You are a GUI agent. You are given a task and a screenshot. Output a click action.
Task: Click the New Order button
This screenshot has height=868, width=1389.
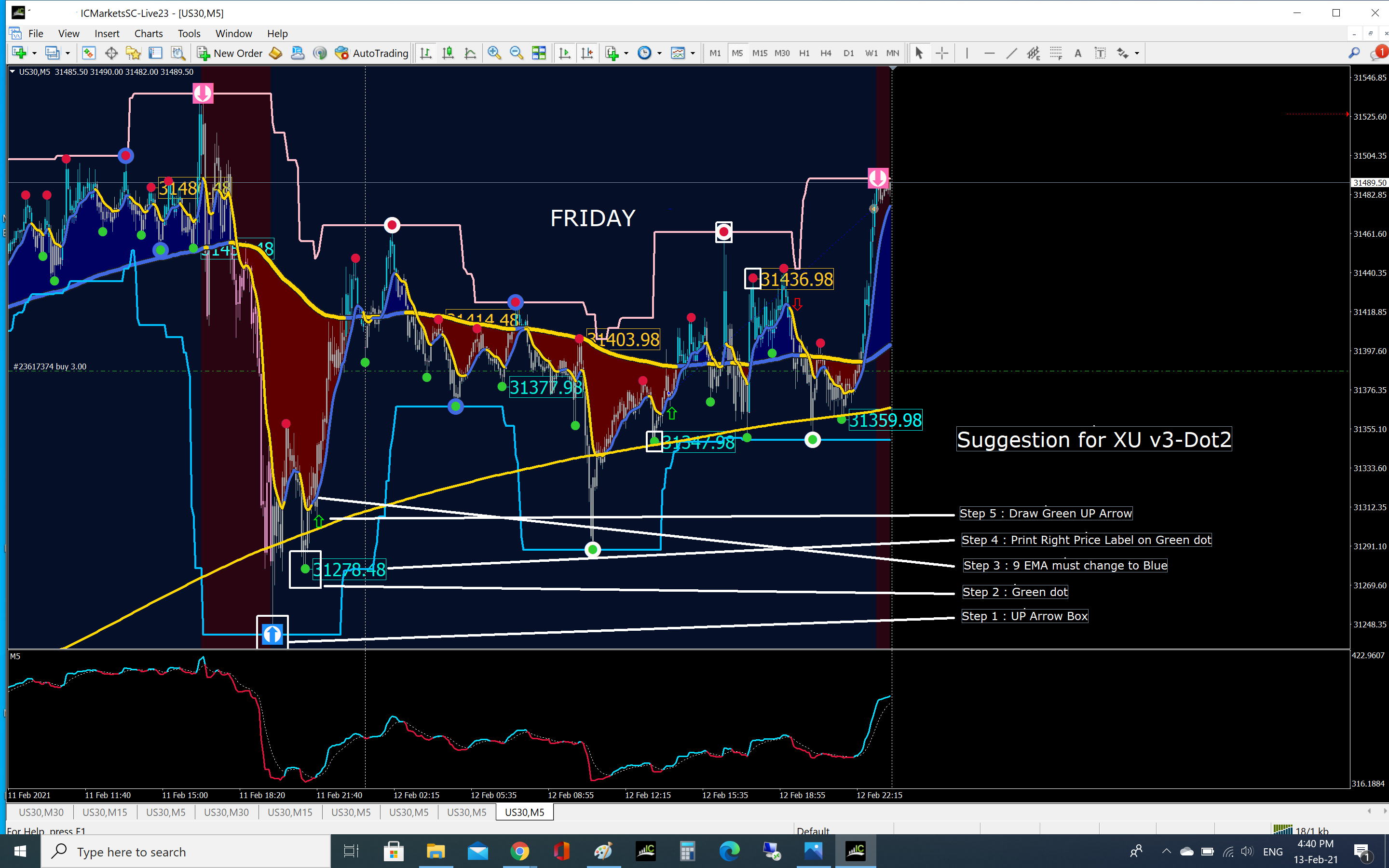point(230,54)
